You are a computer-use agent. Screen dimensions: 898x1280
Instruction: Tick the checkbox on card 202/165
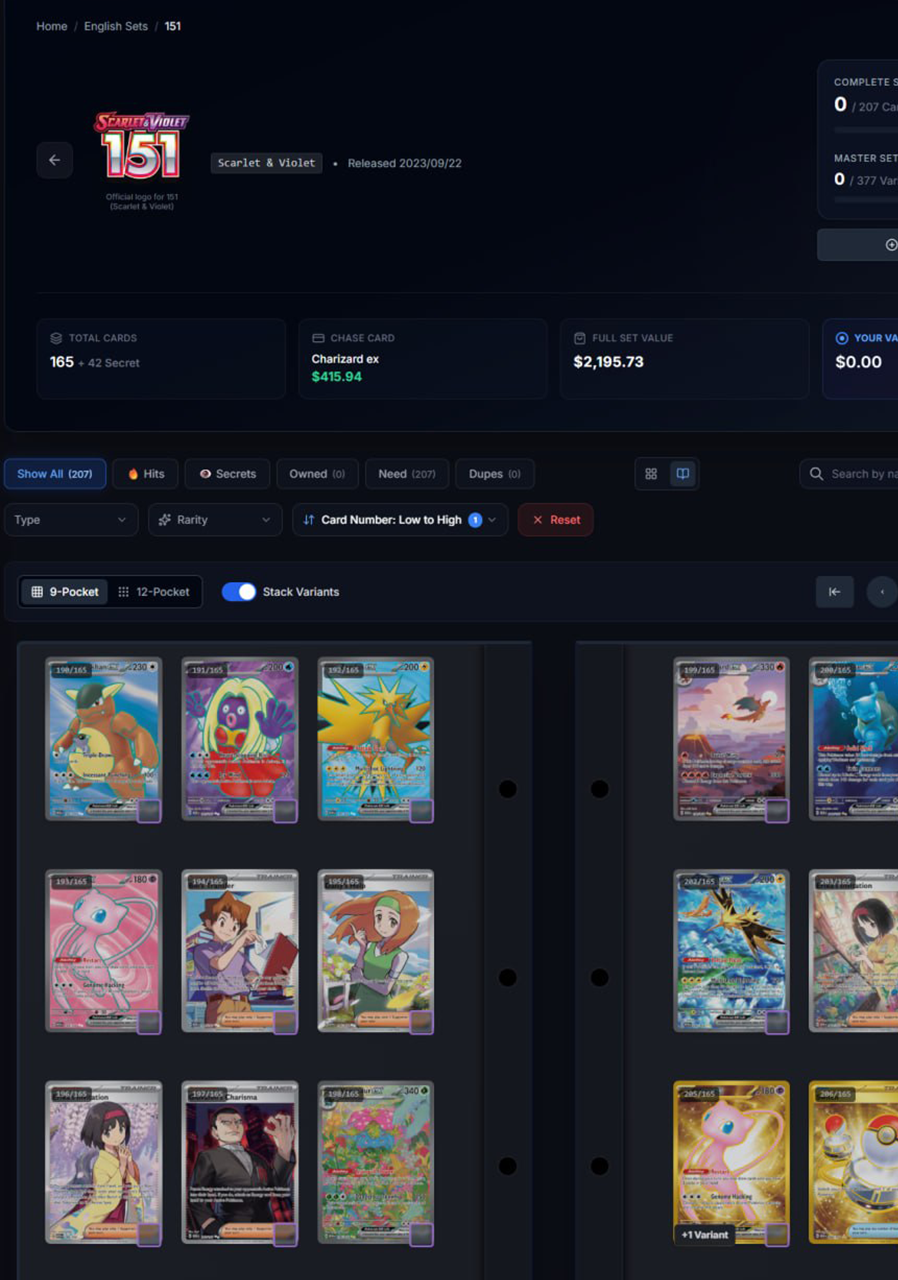pos(777,1022)
